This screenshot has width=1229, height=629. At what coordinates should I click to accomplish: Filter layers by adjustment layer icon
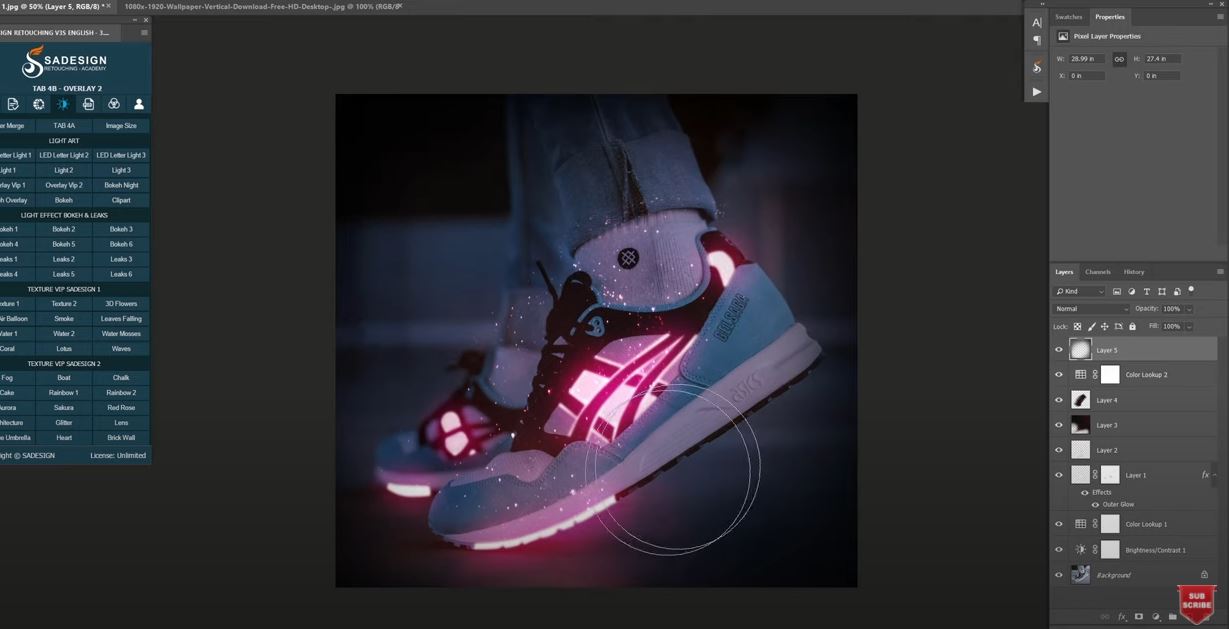pyautogui.click(x=1132, y=291)
